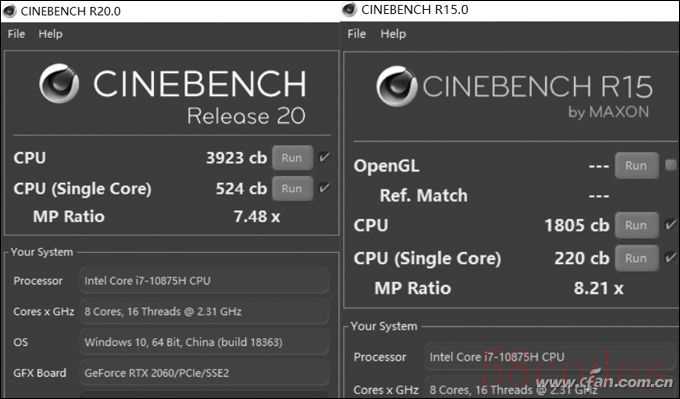
Task: Click the R15 Processor field
Action: pyautogui.click(x=549, y=357)
